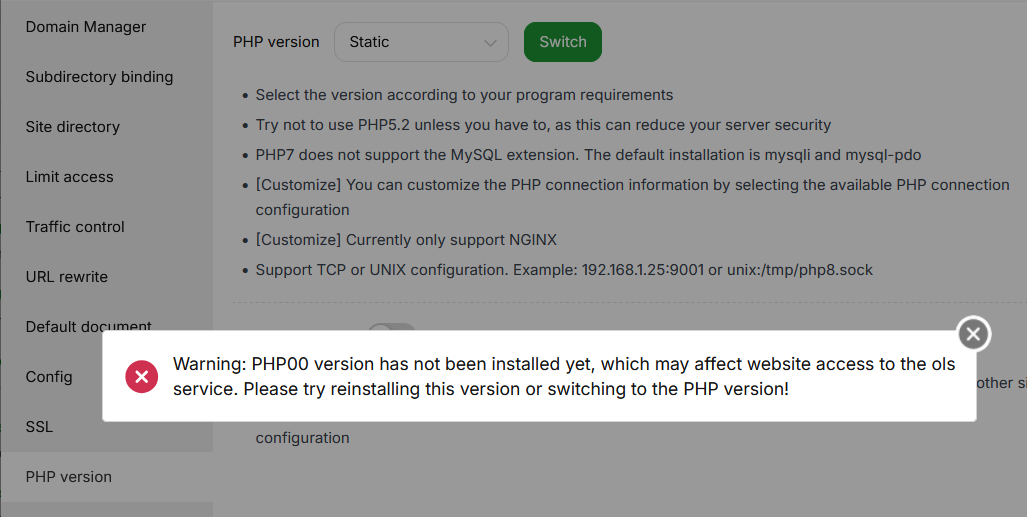The height and width of the screenshot is (517, 1027).
Task: Select Site directory from the sidebar
Action: point(73,127)
